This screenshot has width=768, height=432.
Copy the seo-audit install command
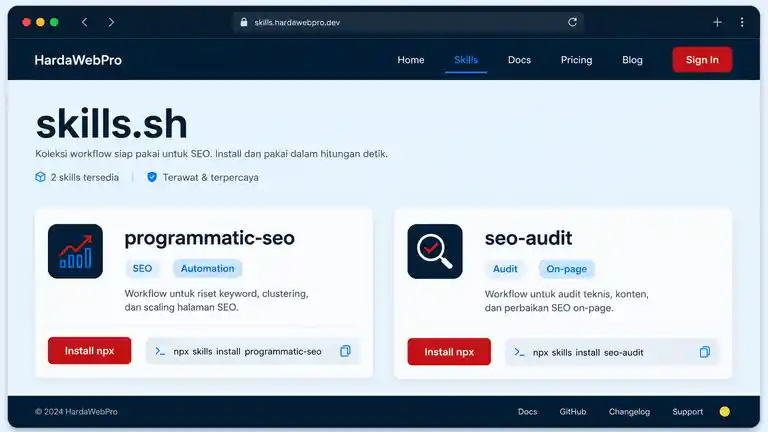705,352
